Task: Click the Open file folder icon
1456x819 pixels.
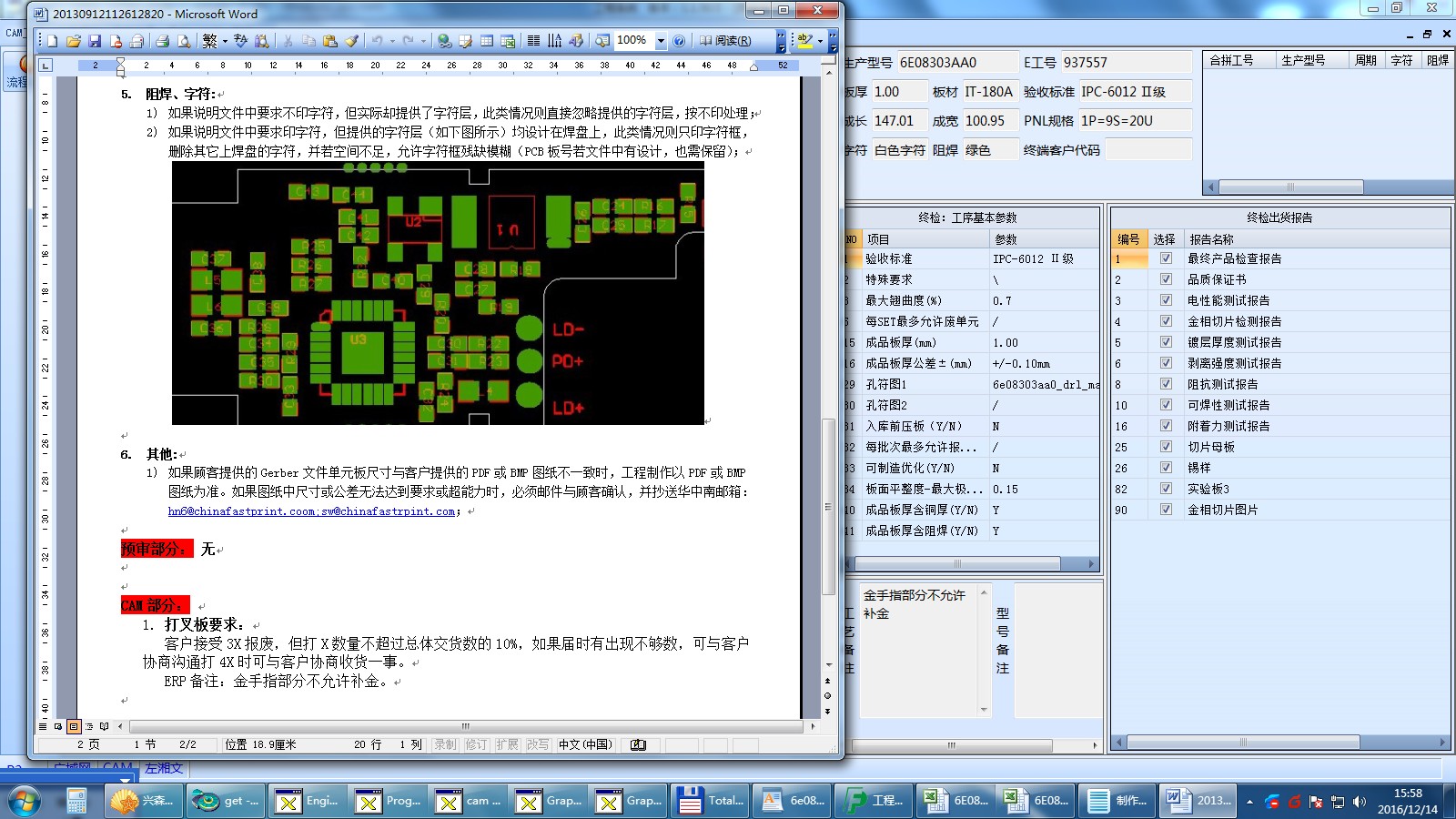Action: point(74,41)
